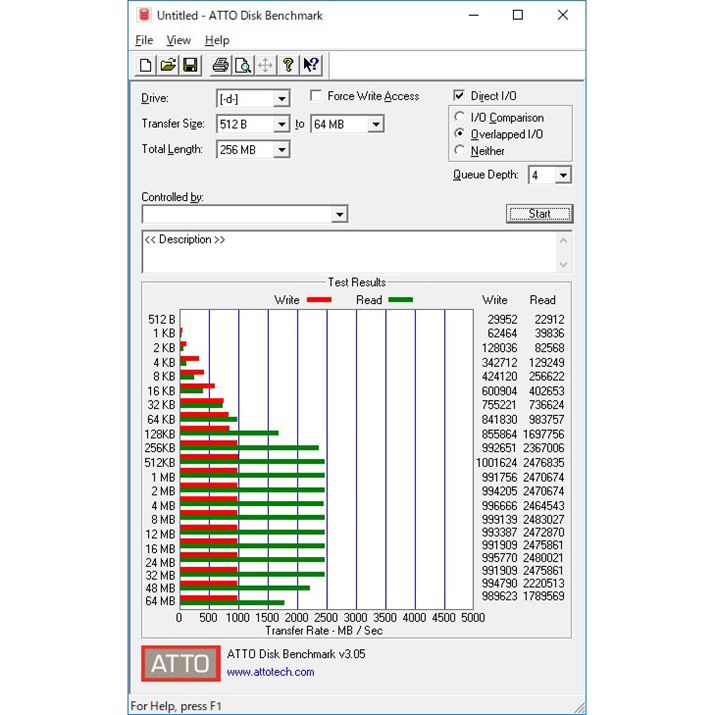
Task: Open the View menu
Action: [178, 40]
